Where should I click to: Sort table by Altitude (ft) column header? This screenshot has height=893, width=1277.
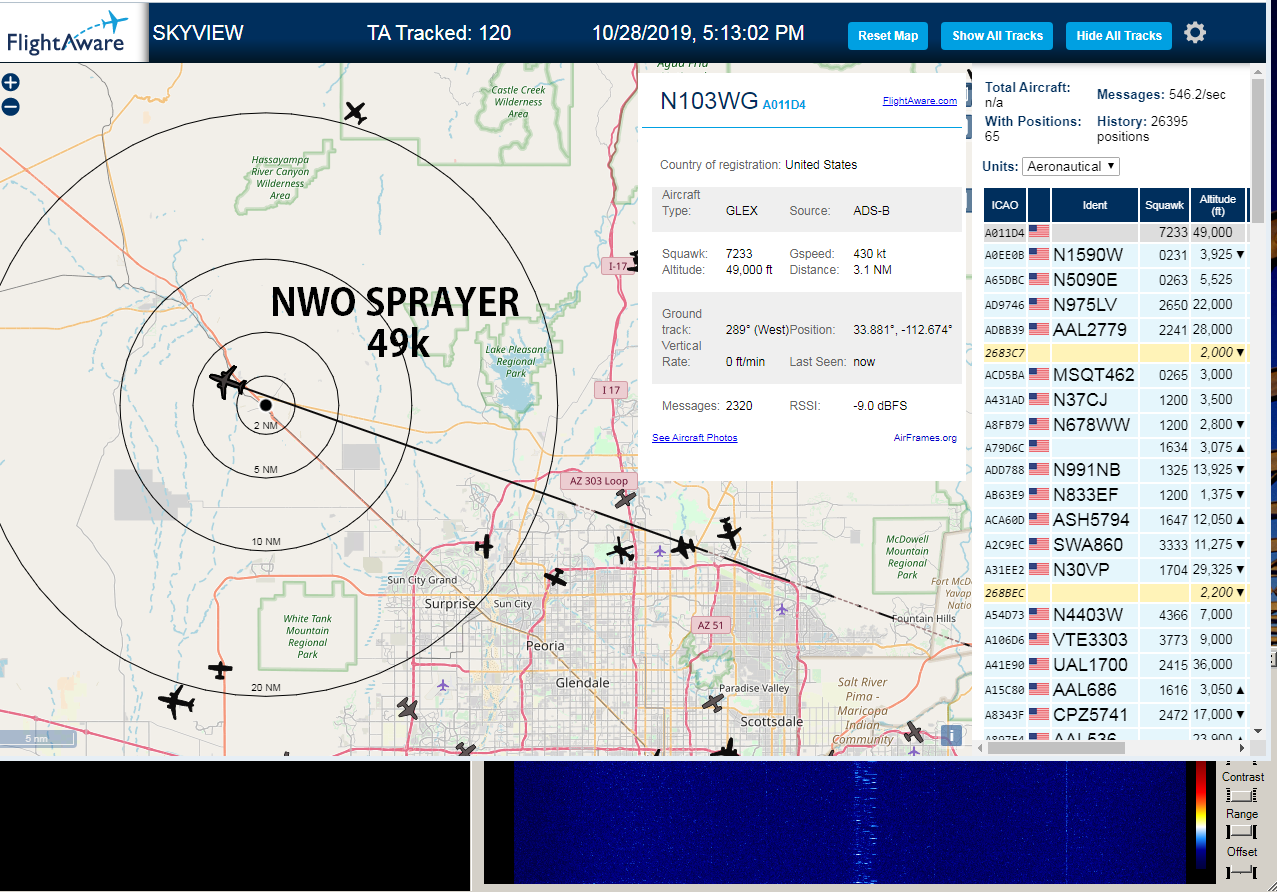coord(1218,205)
